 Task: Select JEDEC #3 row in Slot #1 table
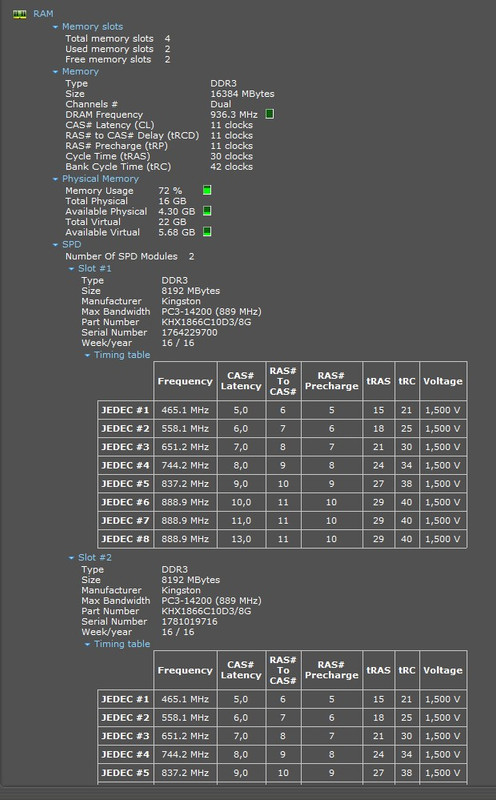[282, 447]
